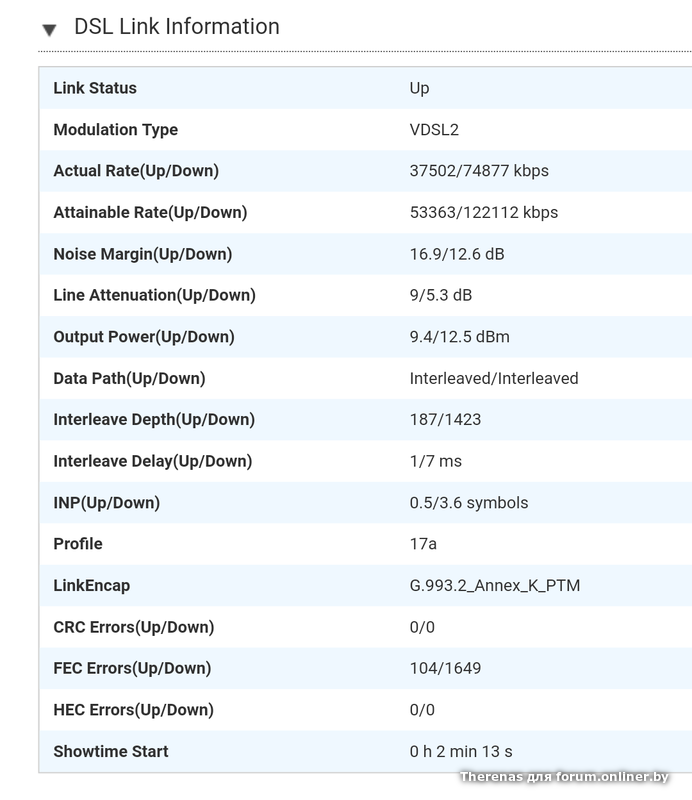
Task: Click the Interleave Depth(Up/Down) label
Action: click(154, 419)
